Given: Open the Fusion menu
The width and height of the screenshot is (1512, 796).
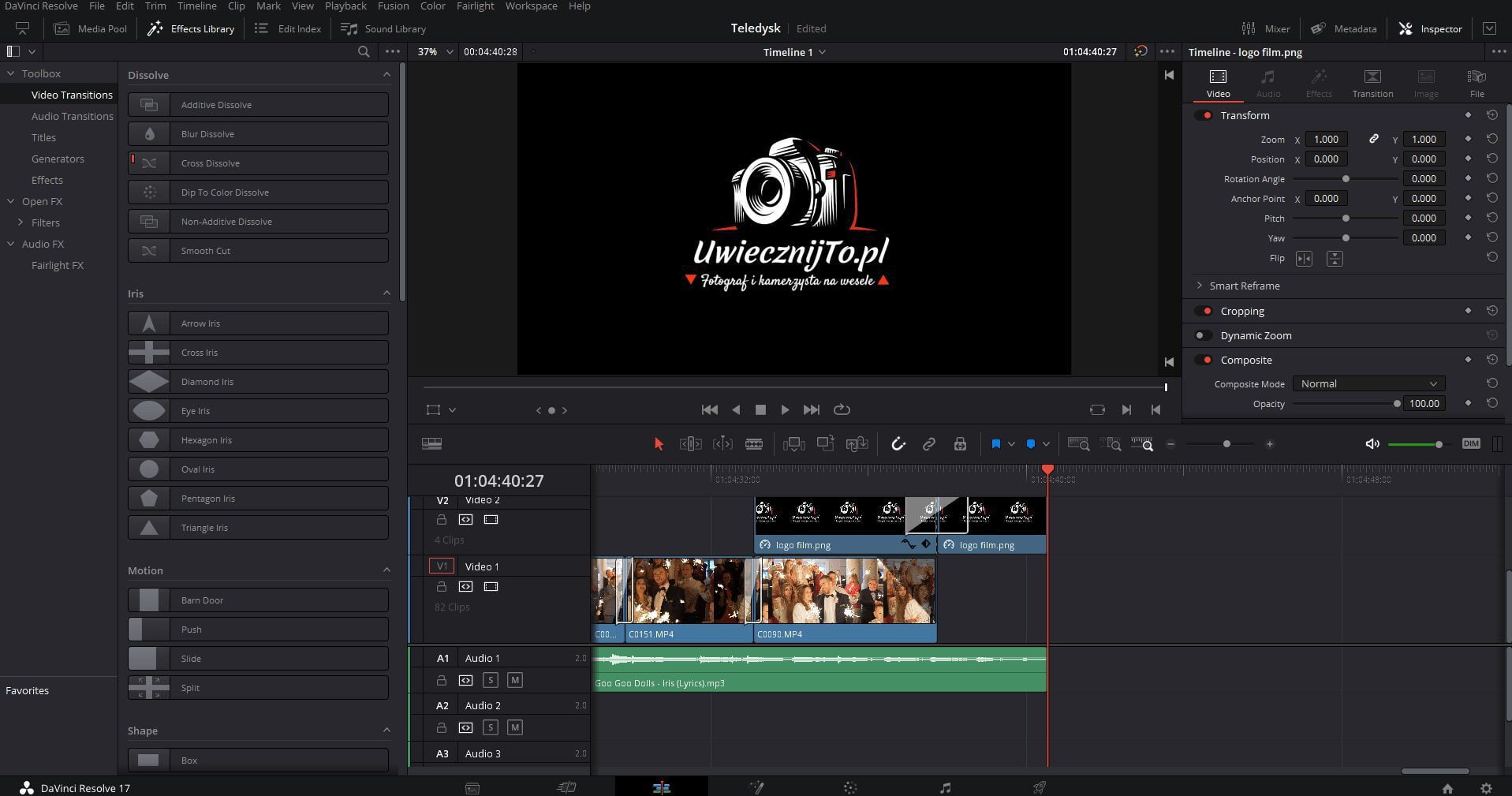Looking at the screenshot, I should pyautogui.click(x=393, y=6).
